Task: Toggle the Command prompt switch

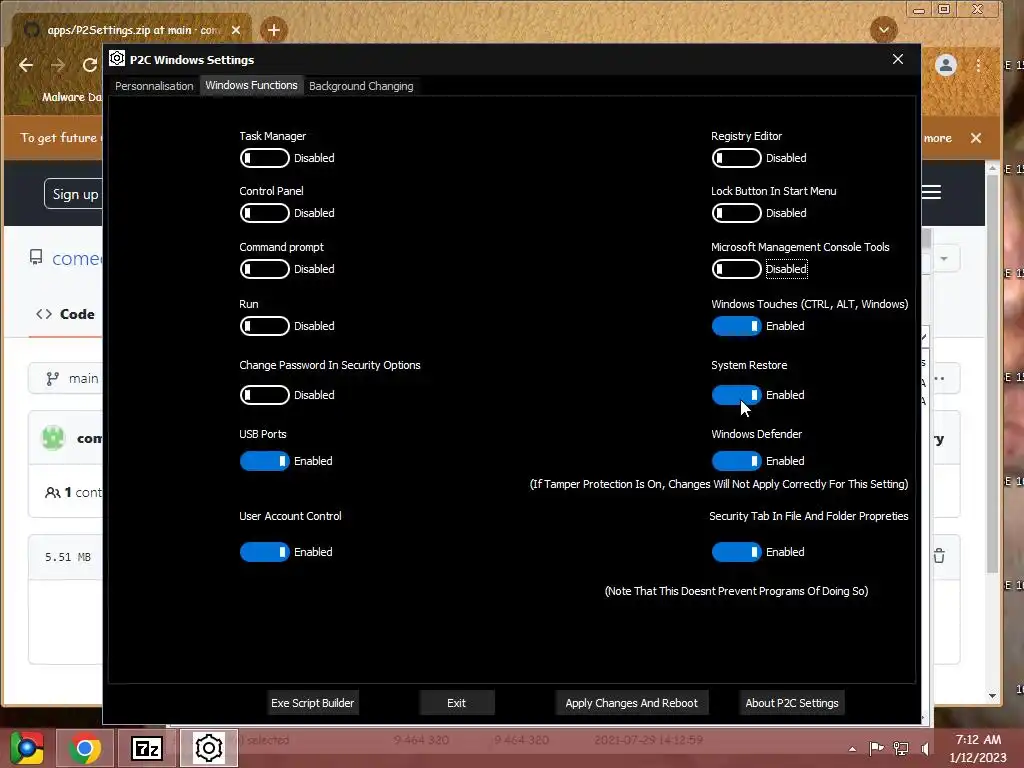Action: 264,269
